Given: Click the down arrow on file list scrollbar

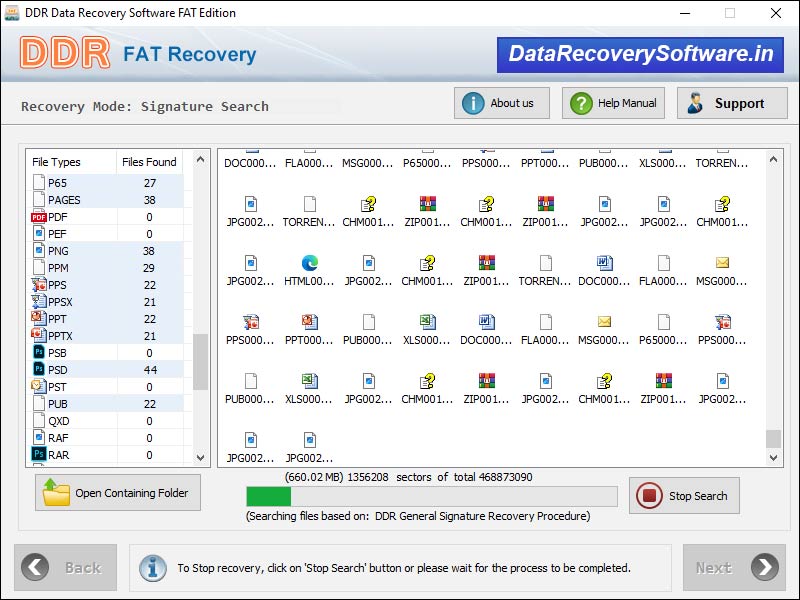Looking at the screenshot, I should pos(774,459).
